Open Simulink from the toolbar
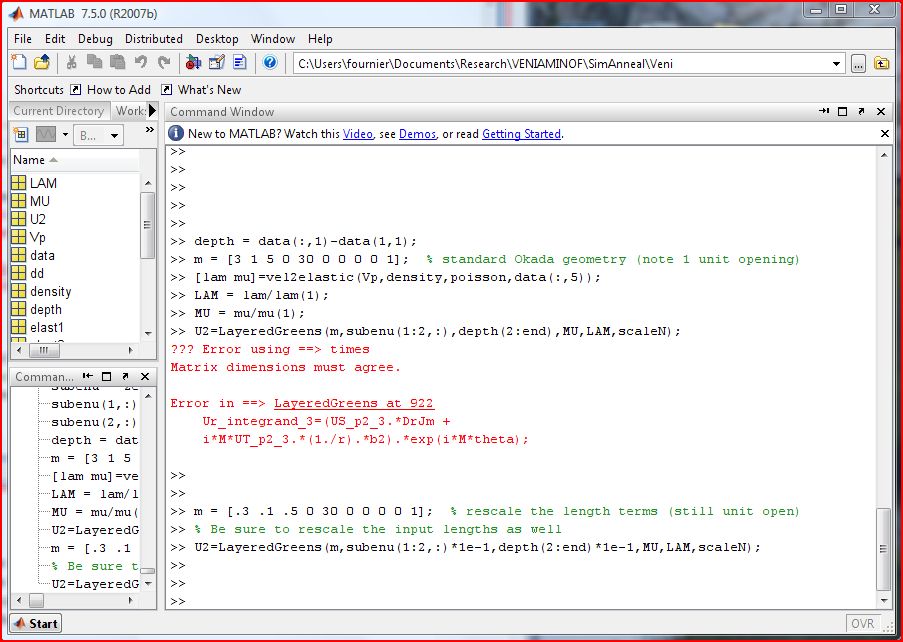The width and height of the screenshot is (903, 642). [x=193, y=63]
